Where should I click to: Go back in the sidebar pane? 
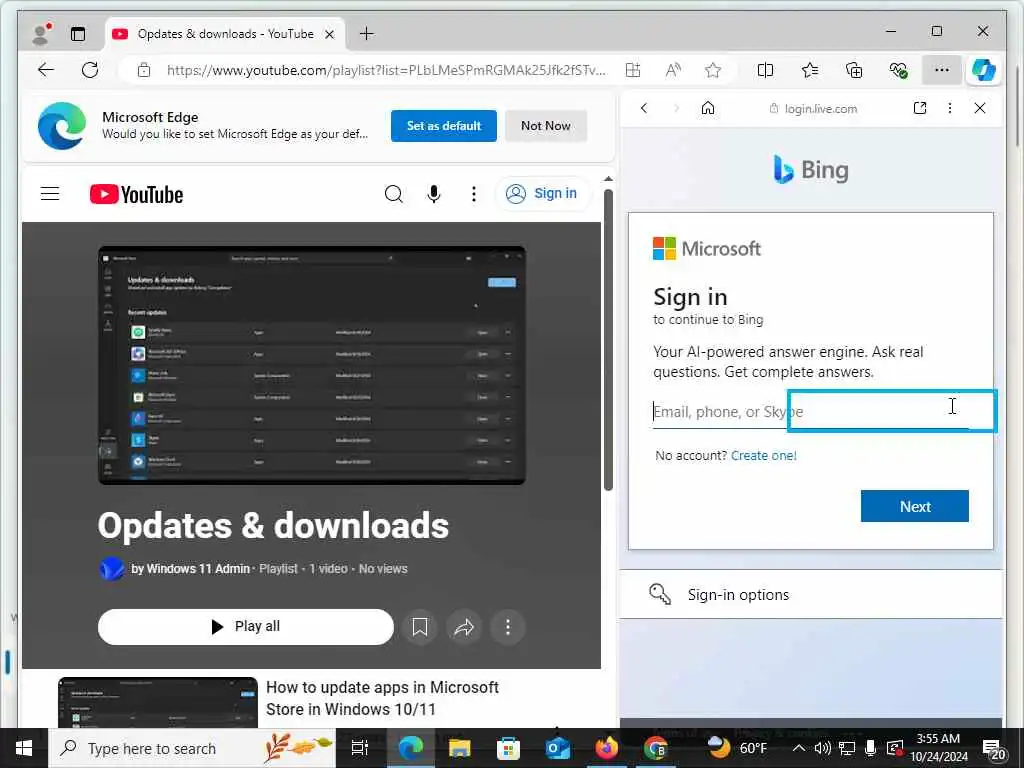click(x=644, y=108)
